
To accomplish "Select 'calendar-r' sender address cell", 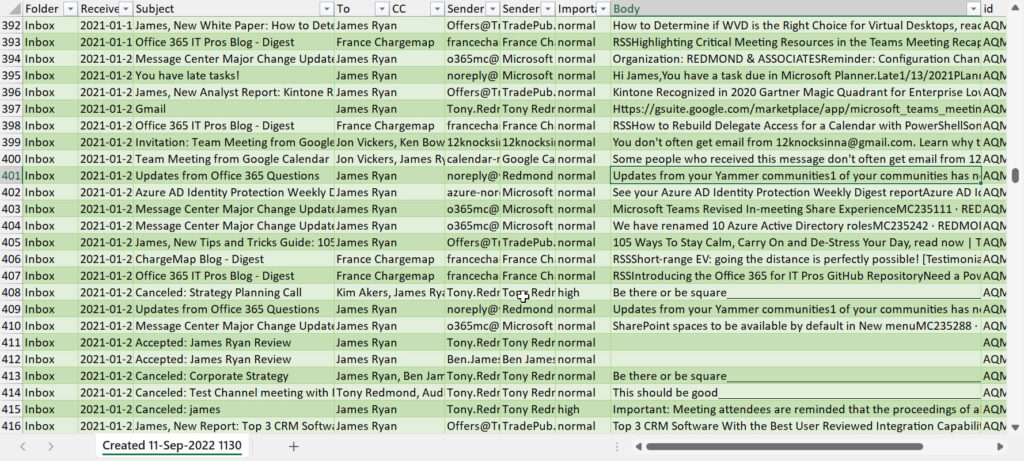I will pyautogui.click(x=473, y=159).
